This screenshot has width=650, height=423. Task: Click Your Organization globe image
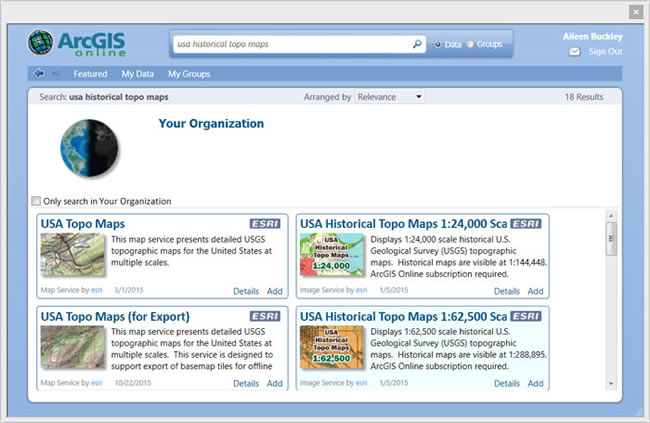[89, 148]
